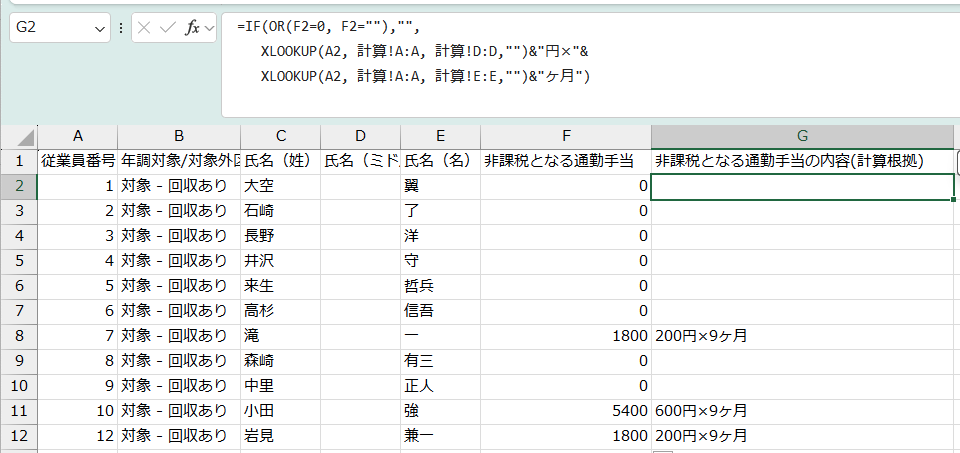
Task: Select the cell with surname 大空
Action: click(280, 186)
